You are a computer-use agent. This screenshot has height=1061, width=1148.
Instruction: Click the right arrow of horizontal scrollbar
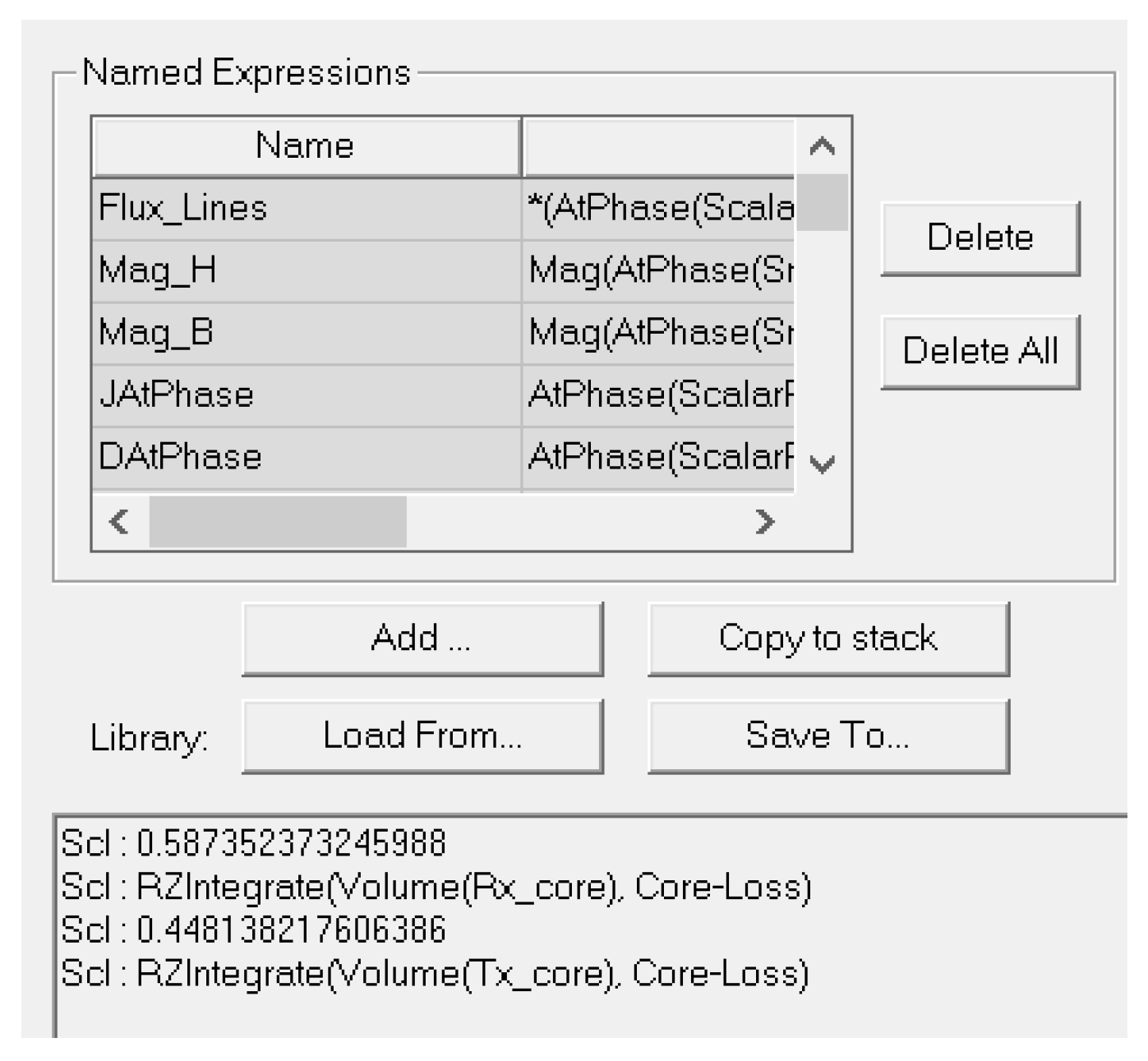pyautogui.click(x=765, y=521)
